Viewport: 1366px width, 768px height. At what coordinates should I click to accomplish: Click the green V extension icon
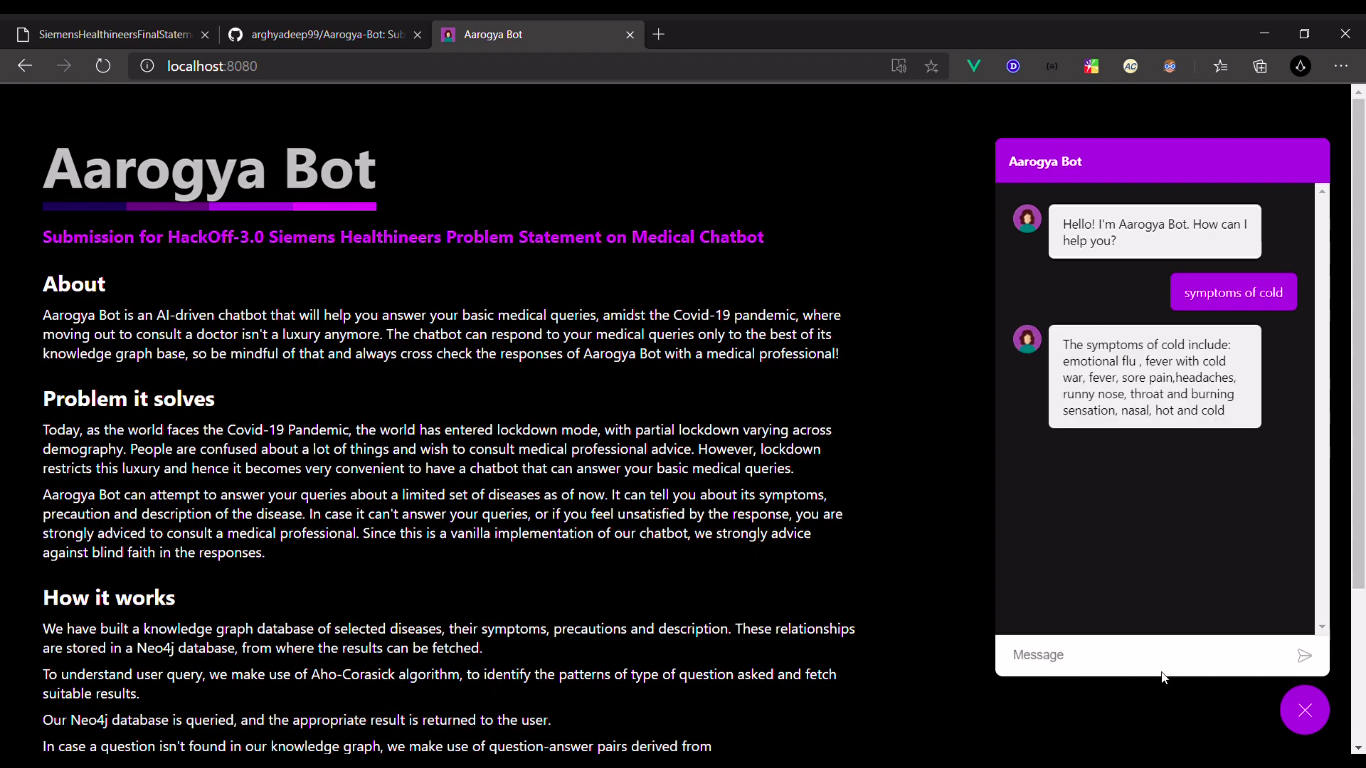(973, 66)
